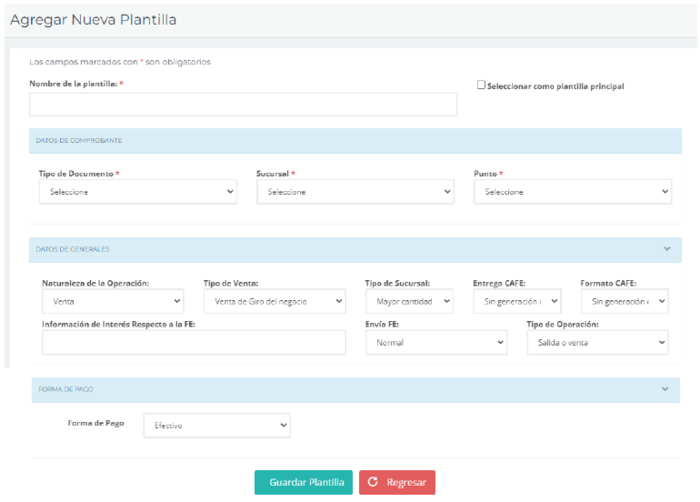Focus the Información de Interés text field
This screenshot has height=502, width=700.
pyautogui.click(x=194, y=343)
